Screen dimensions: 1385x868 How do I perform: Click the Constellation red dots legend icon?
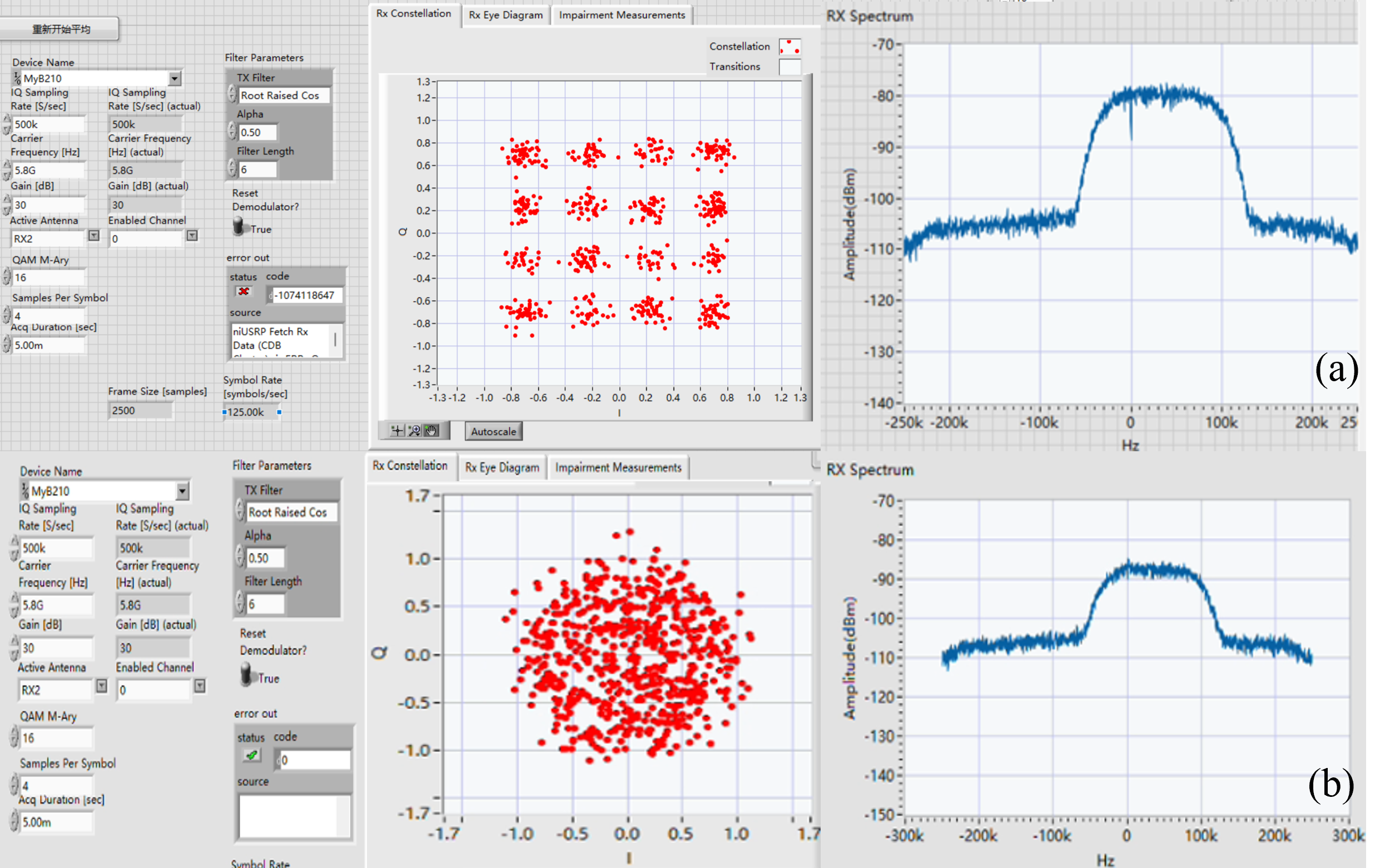790,47
